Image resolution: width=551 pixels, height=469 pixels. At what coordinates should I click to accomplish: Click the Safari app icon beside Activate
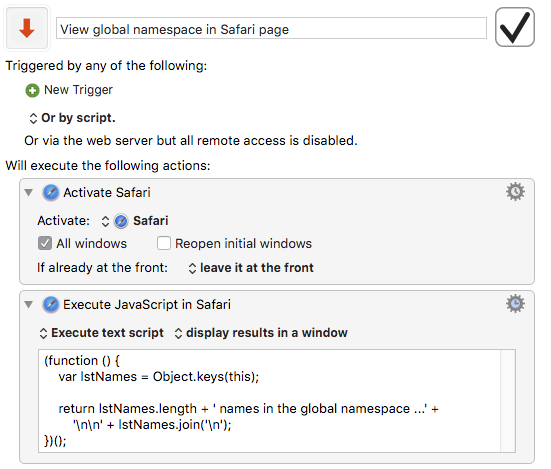point(121,221)
